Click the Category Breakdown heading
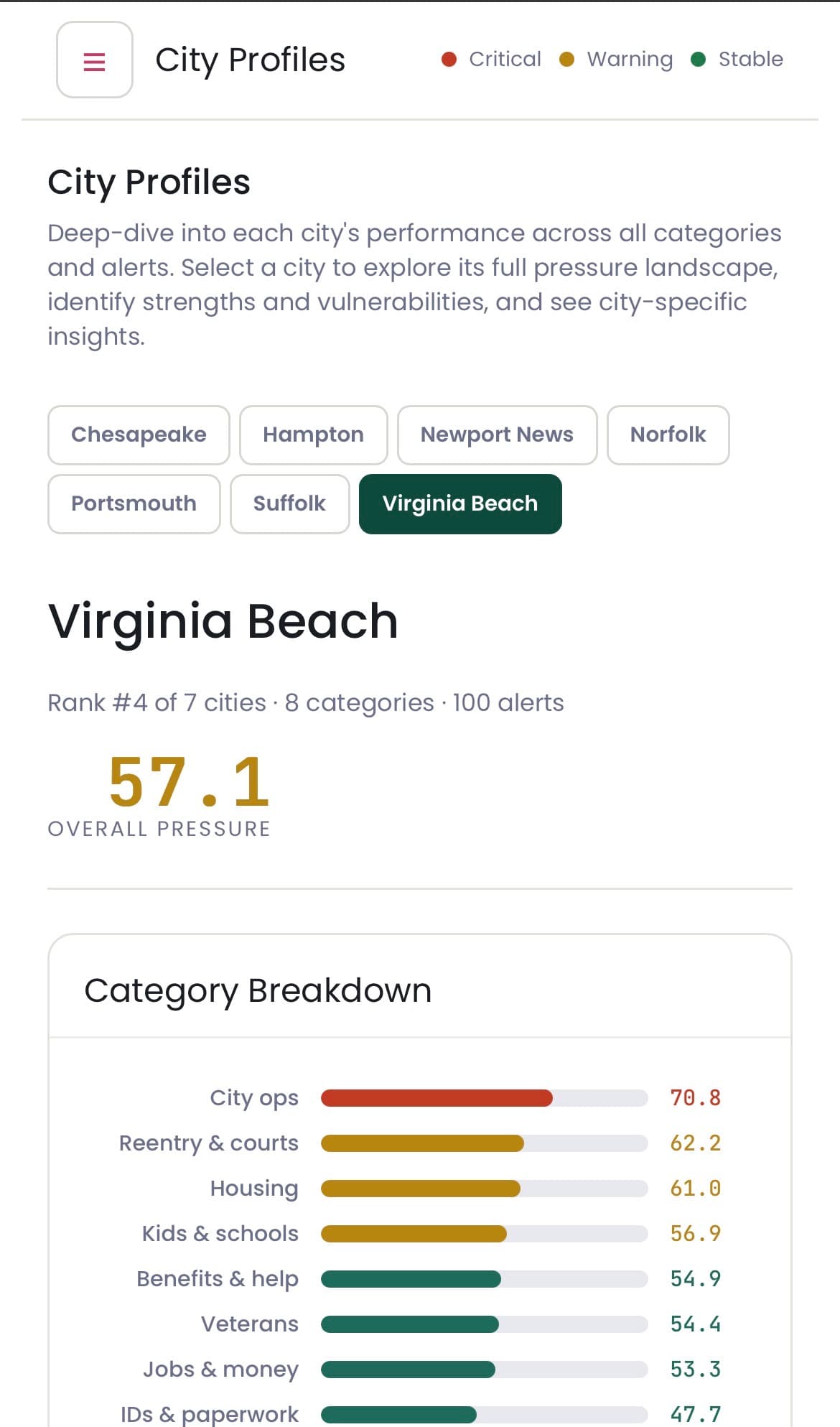The height and width of the screenshot is (1427, 840). click(x=258, y=991)
